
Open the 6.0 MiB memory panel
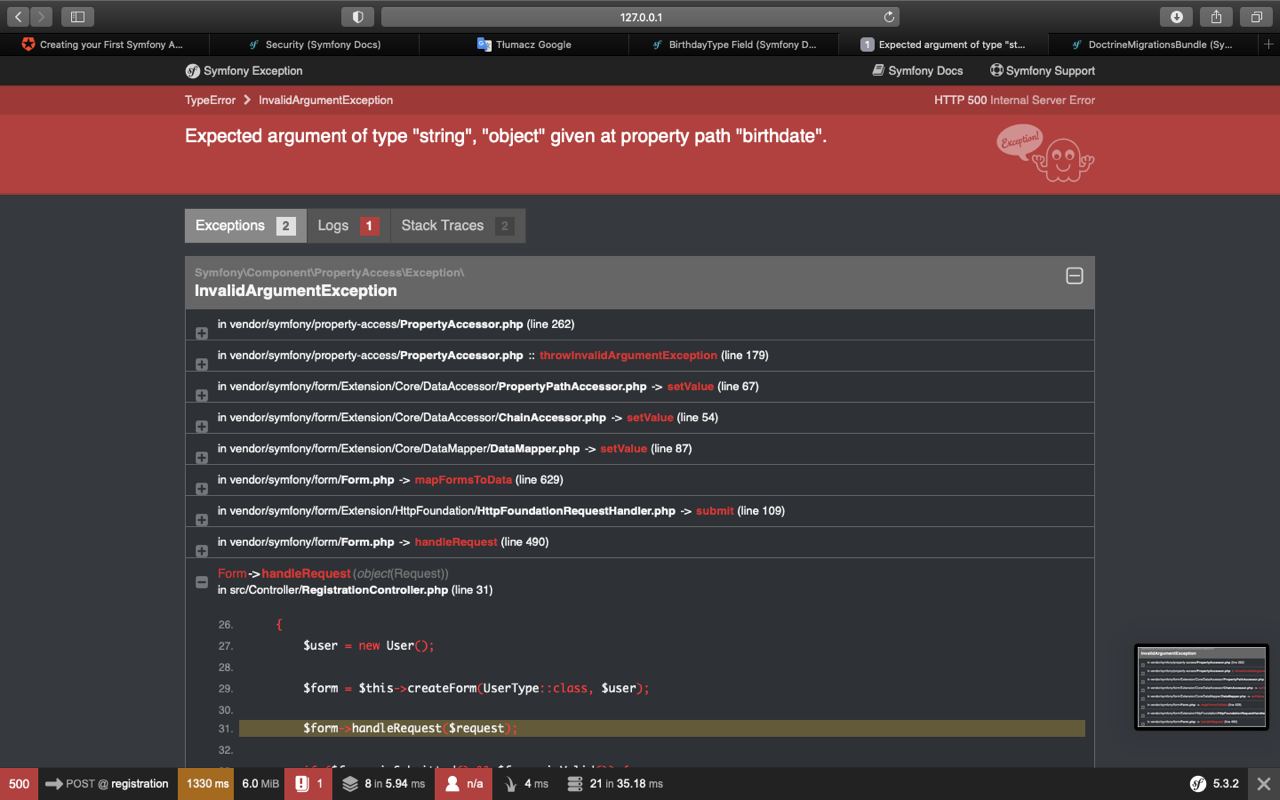pos(260,784)
